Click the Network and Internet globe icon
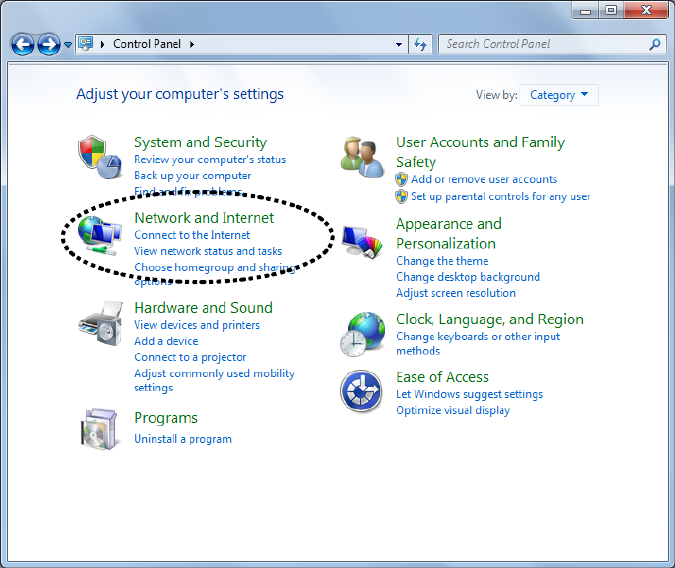675x568 pixels. [x=99, y=235]
